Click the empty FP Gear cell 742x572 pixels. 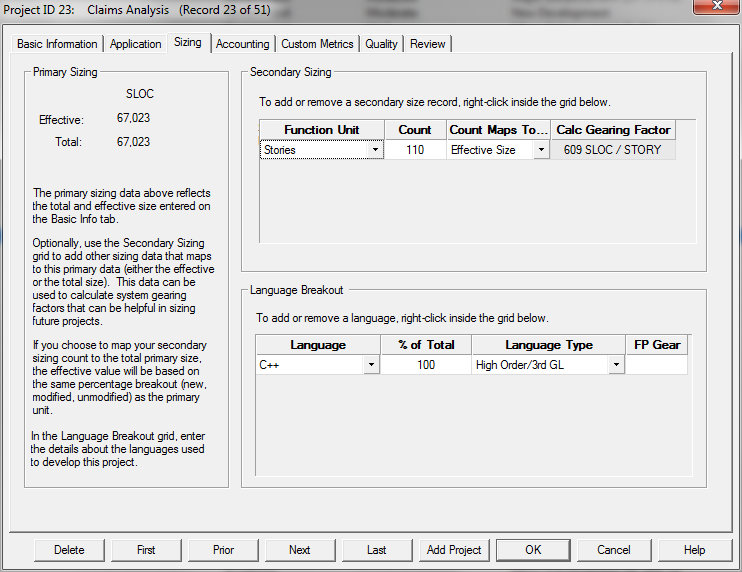click(x=656, y=365)
